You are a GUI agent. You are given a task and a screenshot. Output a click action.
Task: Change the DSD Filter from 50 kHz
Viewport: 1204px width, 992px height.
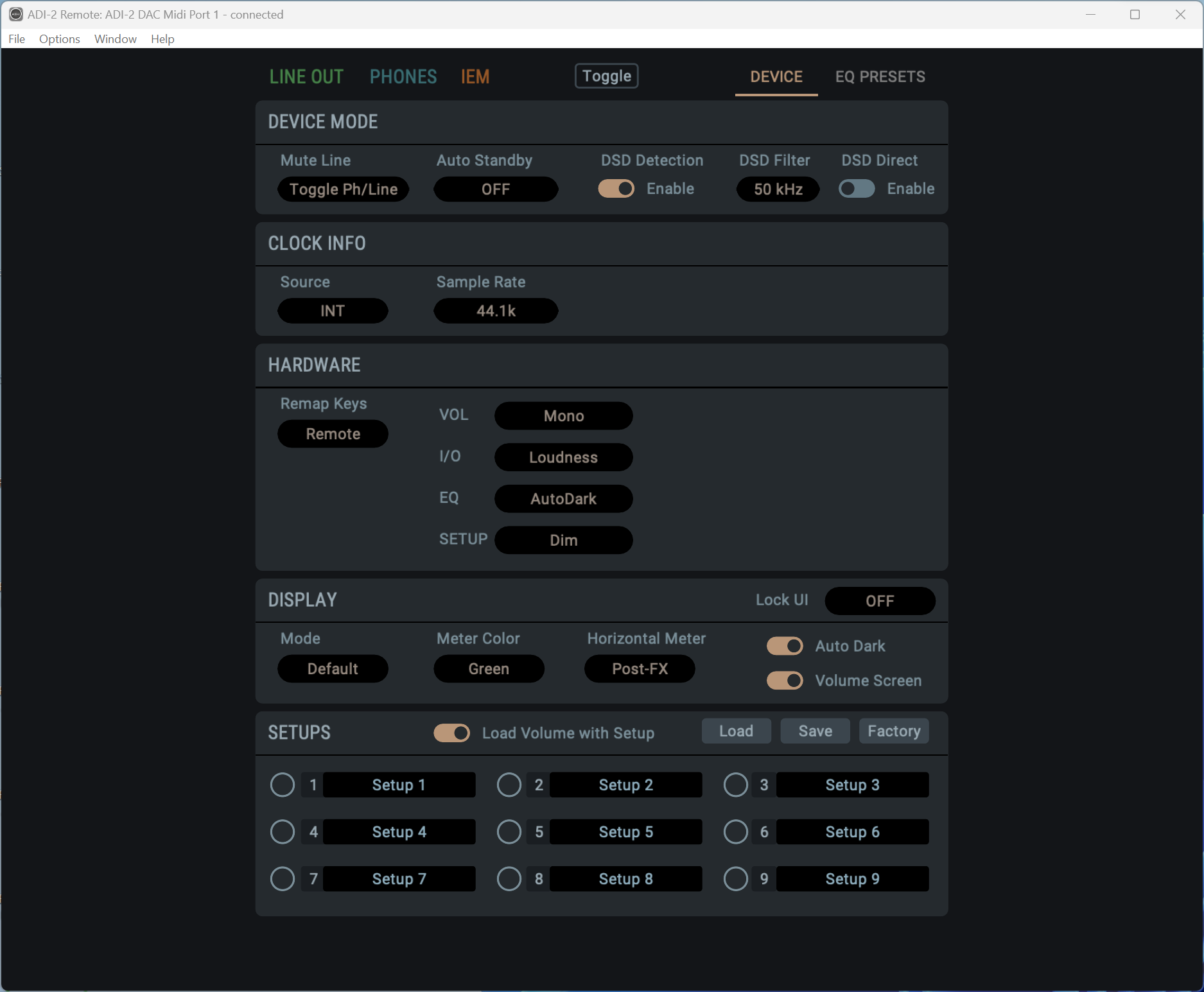778,189
